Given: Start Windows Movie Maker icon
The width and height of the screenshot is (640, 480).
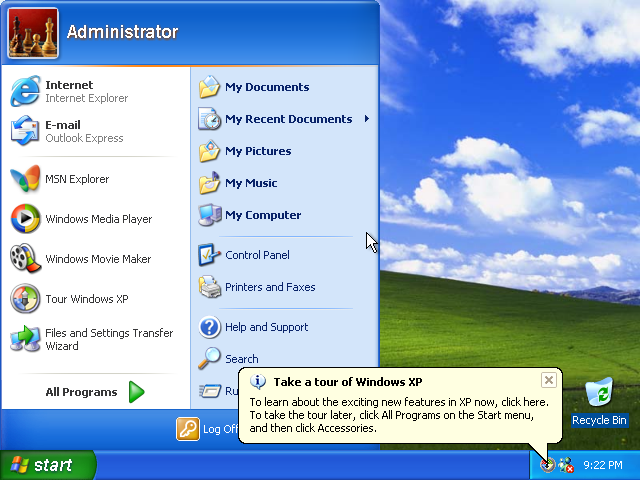Looking at the screenshot, I should click(x=25, y=258).
